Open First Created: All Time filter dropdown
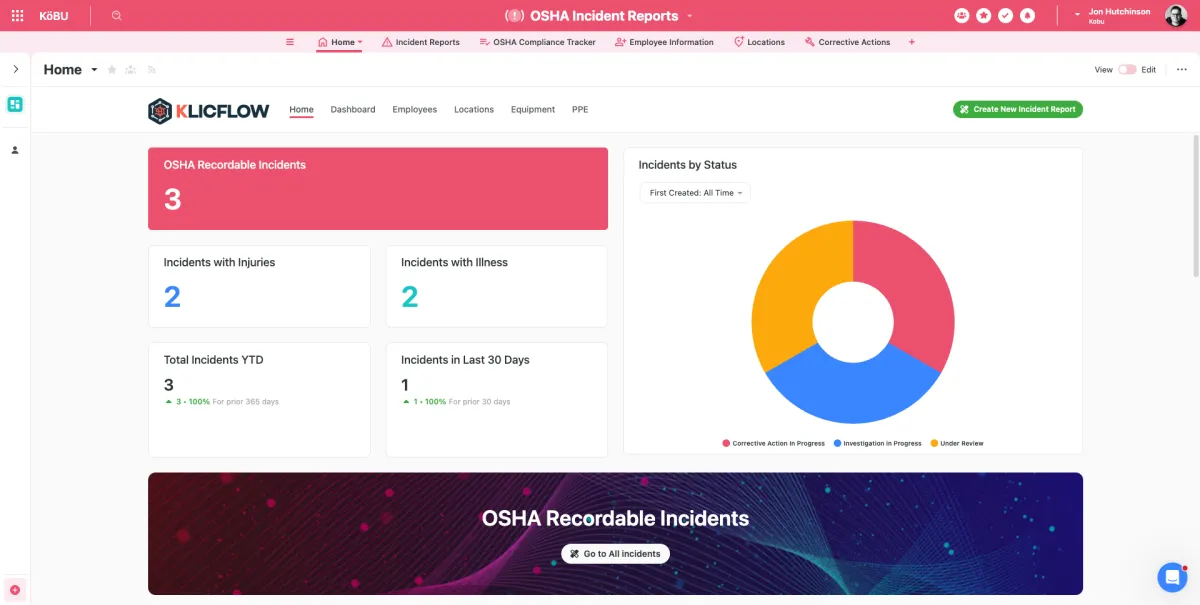1200x605 pixels. (695, 193)
